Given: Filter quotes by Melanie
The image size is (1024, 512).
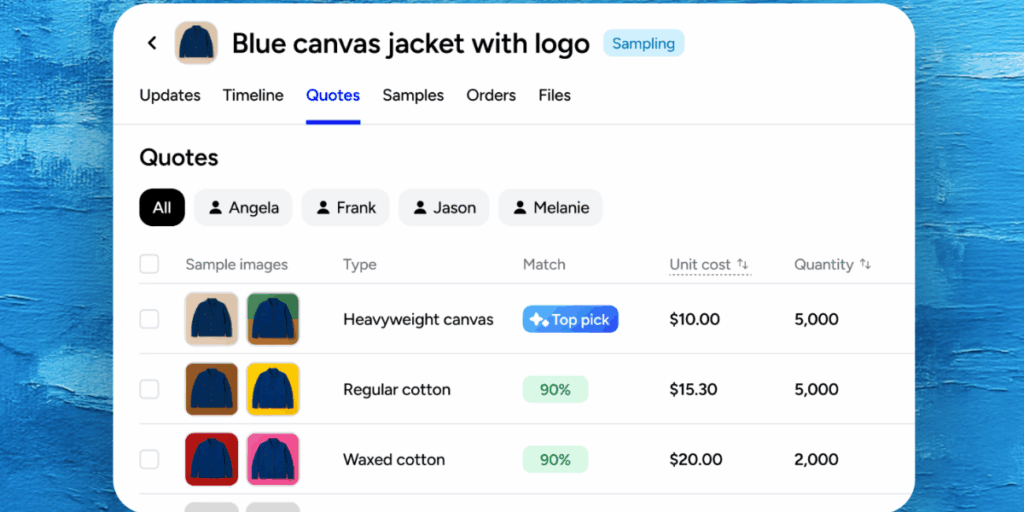Looking at the screenshot, I should 550,208.
